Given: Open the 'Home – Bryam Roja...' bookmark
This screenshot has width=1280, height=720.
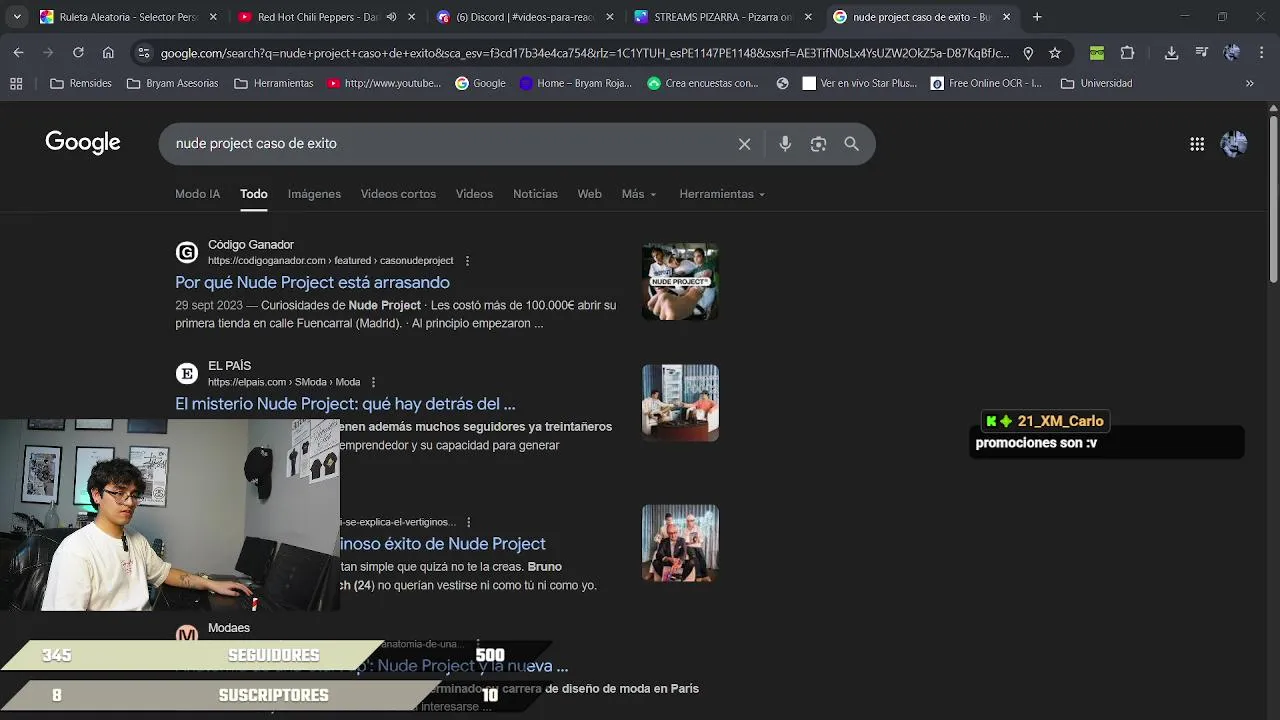Looking at the screenshot, I should point(576,83).
